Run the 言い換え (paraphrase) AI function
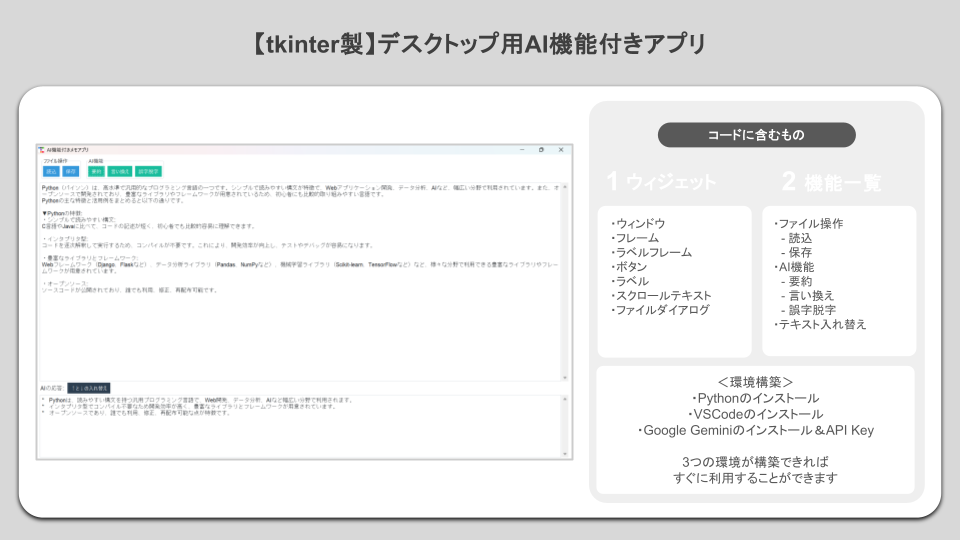This screenshot has width=960, height=540. (x=119, y=171)
